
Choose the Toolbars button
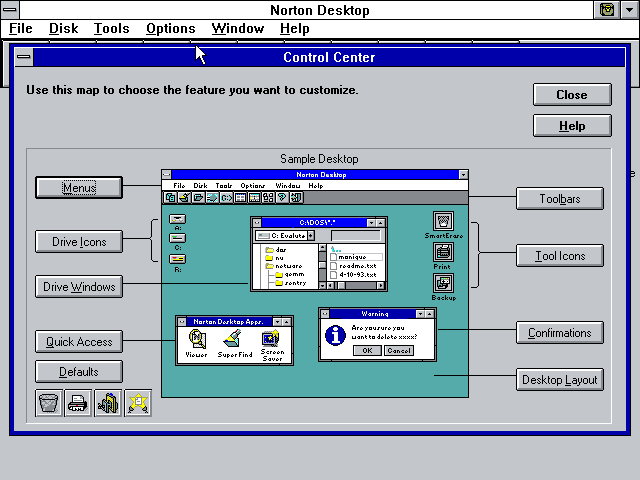[560, 199]
